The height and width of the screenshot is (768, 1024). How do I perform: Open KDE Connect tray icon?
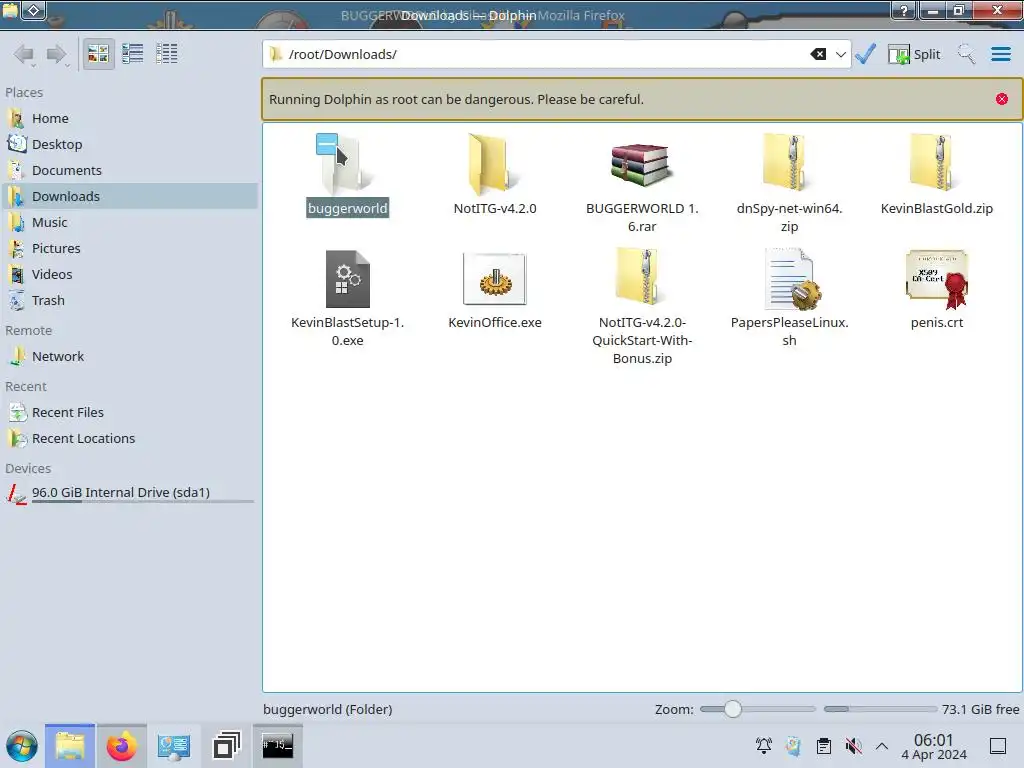(x=793, y=746)
